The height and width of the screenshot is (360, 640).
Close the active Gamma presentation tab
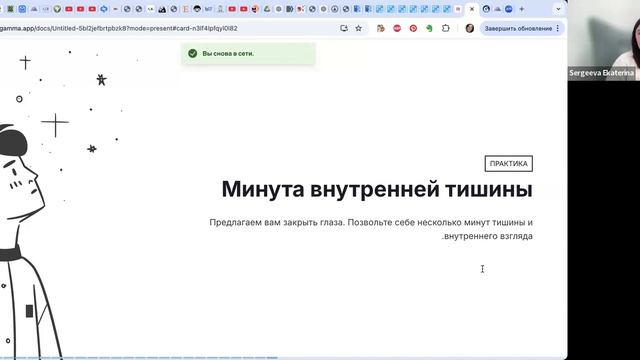pyautogui.click(x=472, y=9)
